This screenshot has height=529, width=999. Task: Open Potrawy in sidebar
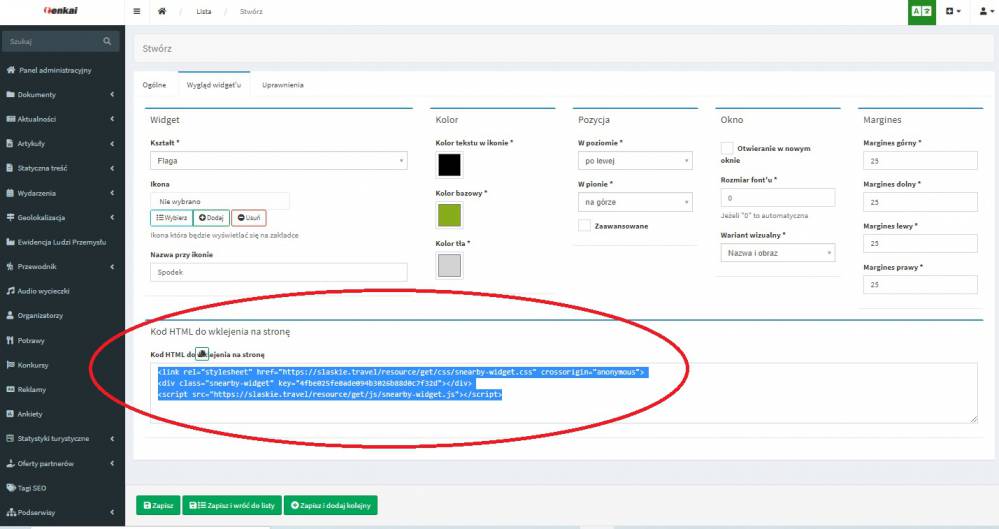pyautogui.click(x=33, y=339)
